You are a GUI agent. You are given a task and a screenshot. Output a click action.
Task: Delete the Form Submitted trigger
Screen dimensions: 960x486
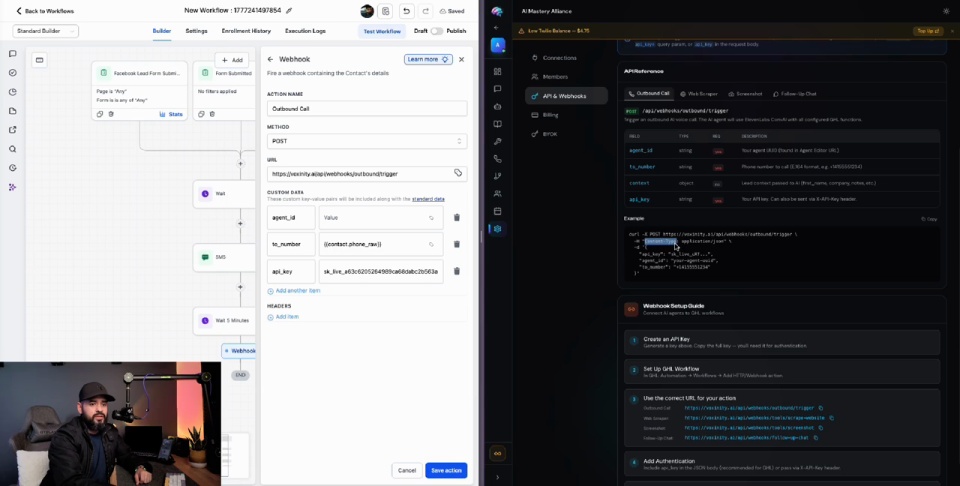[x=212, y=114]
